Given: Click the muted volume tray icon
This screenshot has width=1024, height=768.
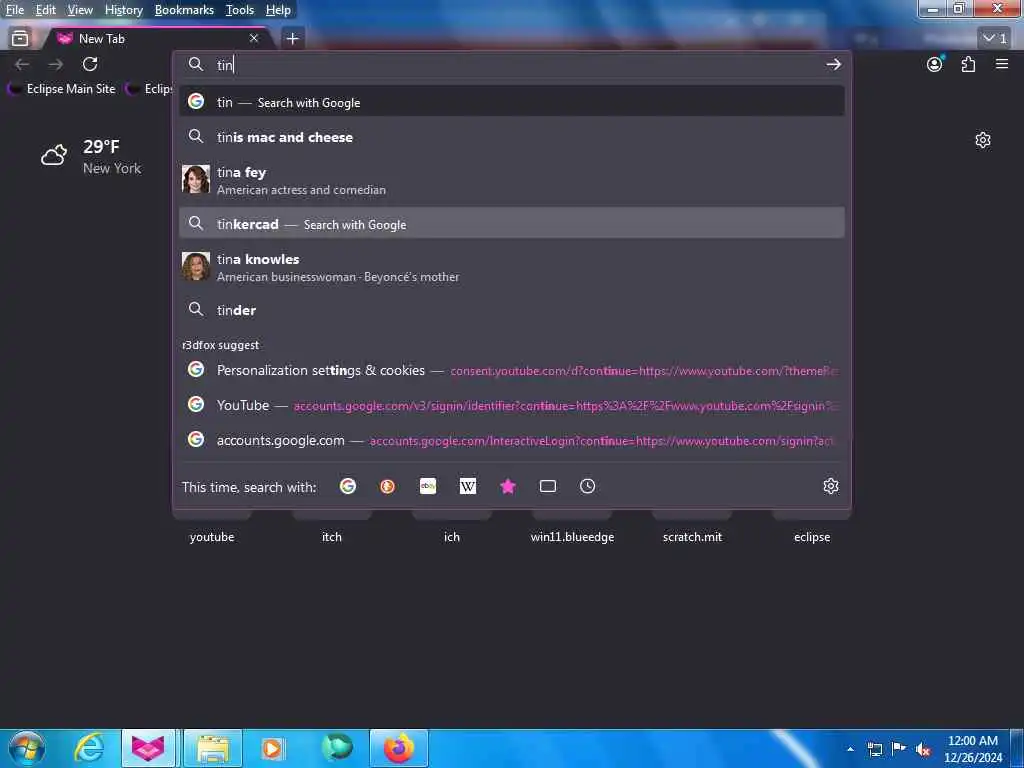Looking at the screenshot, I should point(923,749).
